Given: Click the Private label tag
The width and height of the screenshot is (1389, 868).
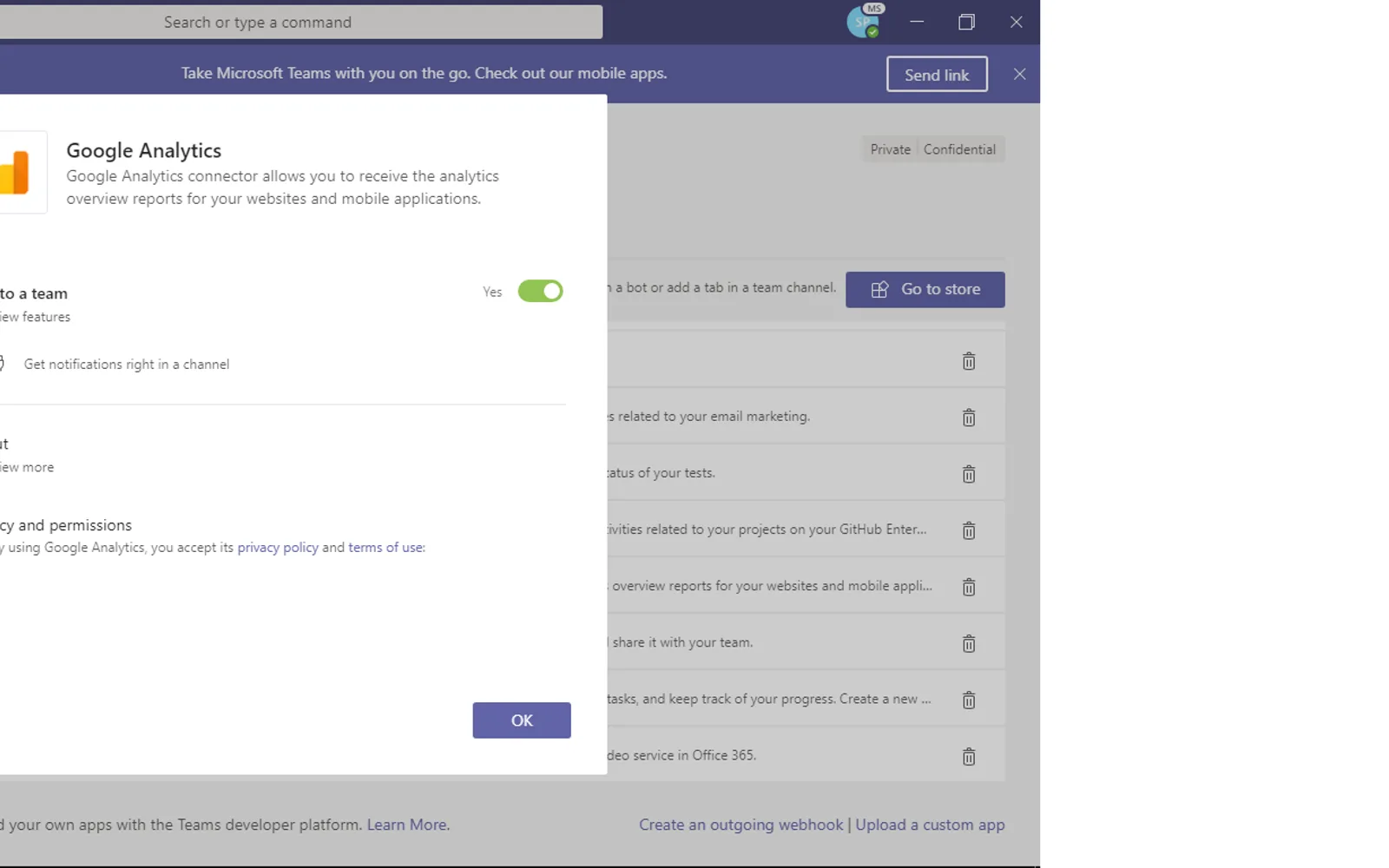Looking at the screenshot, I should coord(891,149).
